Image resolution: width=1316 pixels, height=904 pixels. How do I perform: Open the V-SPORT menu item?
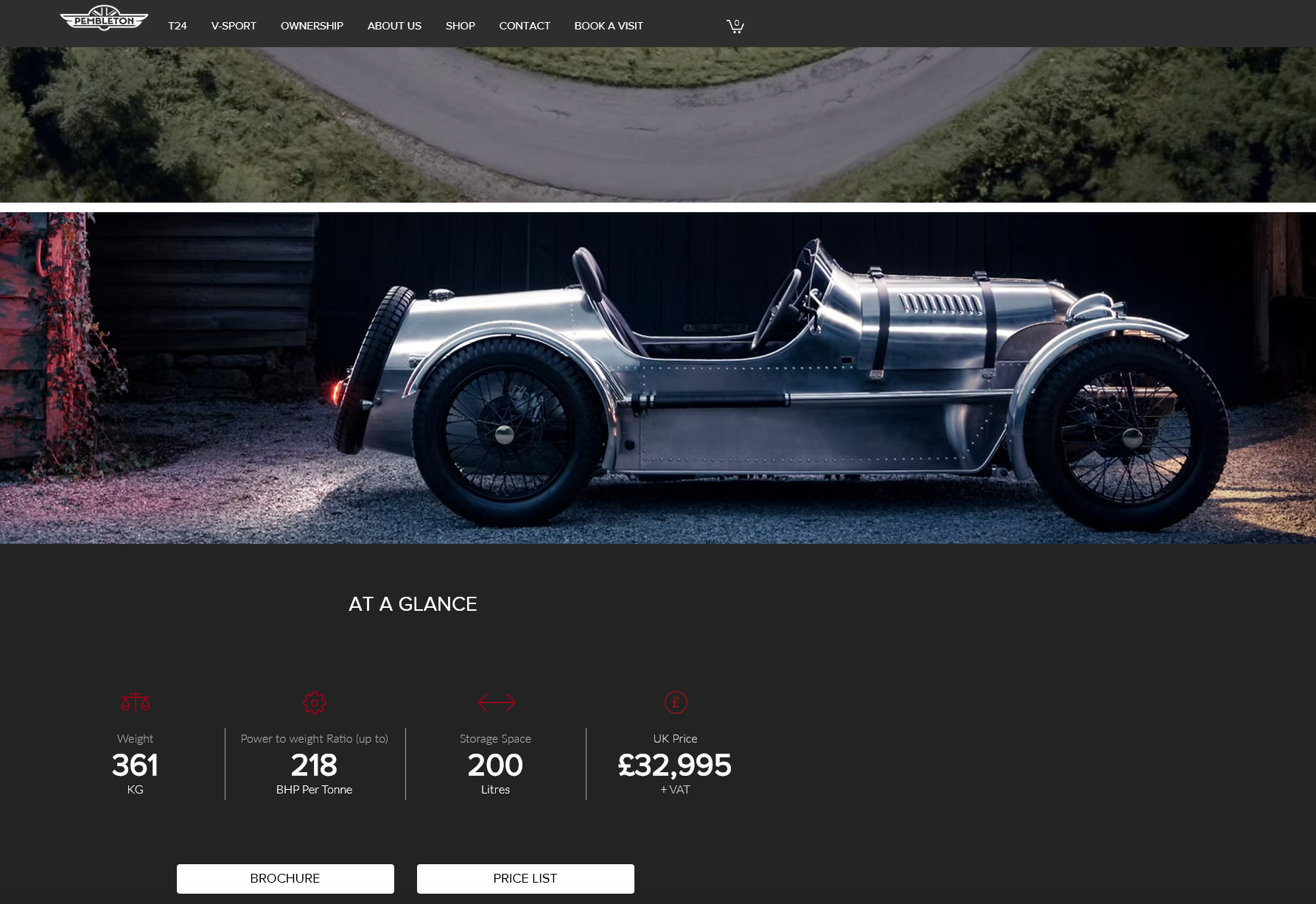[x=234, y=26]
